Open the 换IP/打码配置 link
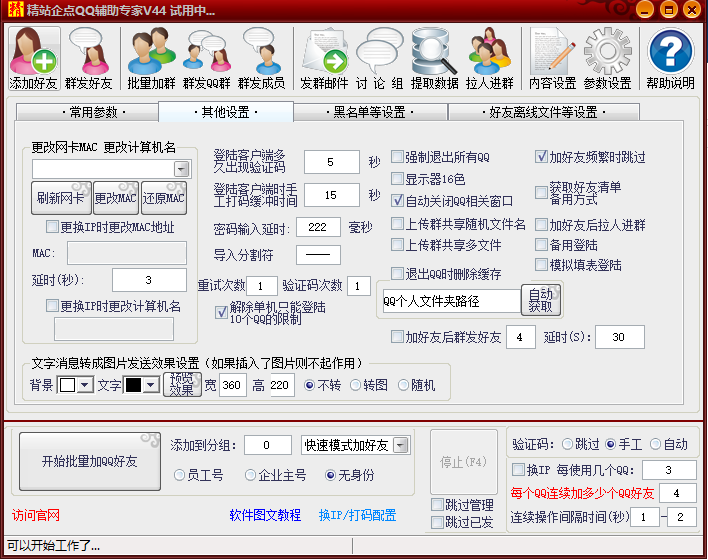 tap(357, 515)
